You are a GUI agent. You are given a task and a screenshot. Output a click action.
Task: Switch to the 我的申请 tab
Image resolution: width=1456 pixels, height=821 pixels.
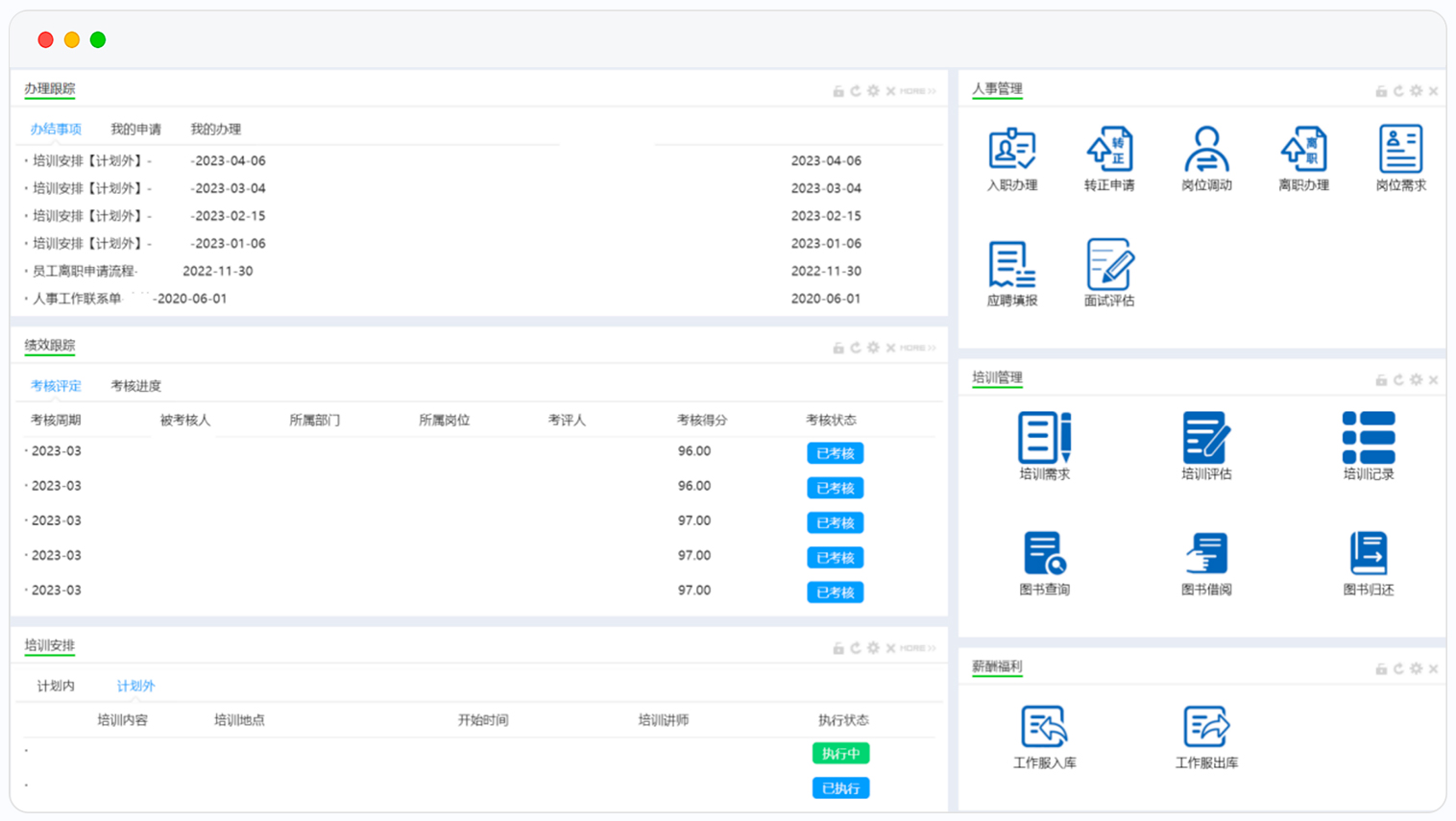[135, 129]
